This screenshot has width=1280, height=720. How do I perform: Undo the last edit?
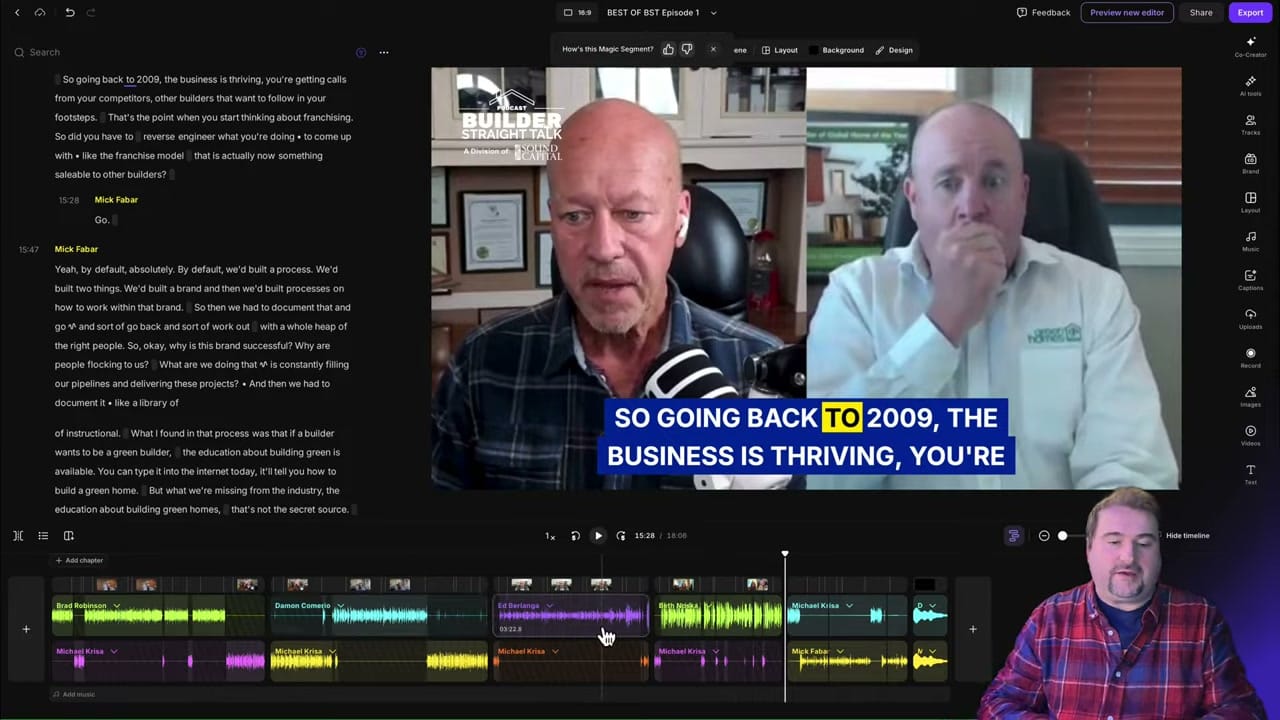[x=69, y=12]
